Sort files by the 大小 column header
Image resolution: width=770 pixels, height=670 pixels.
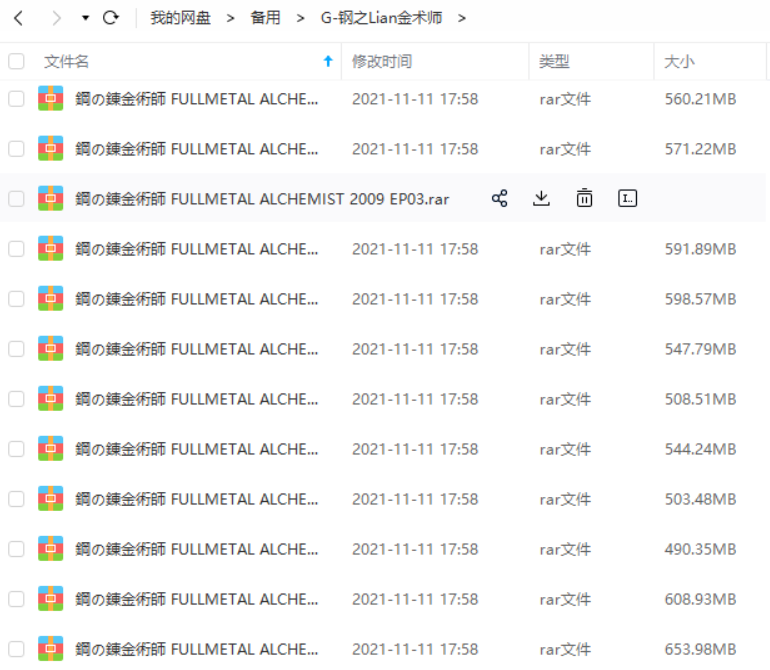point(679,61)
